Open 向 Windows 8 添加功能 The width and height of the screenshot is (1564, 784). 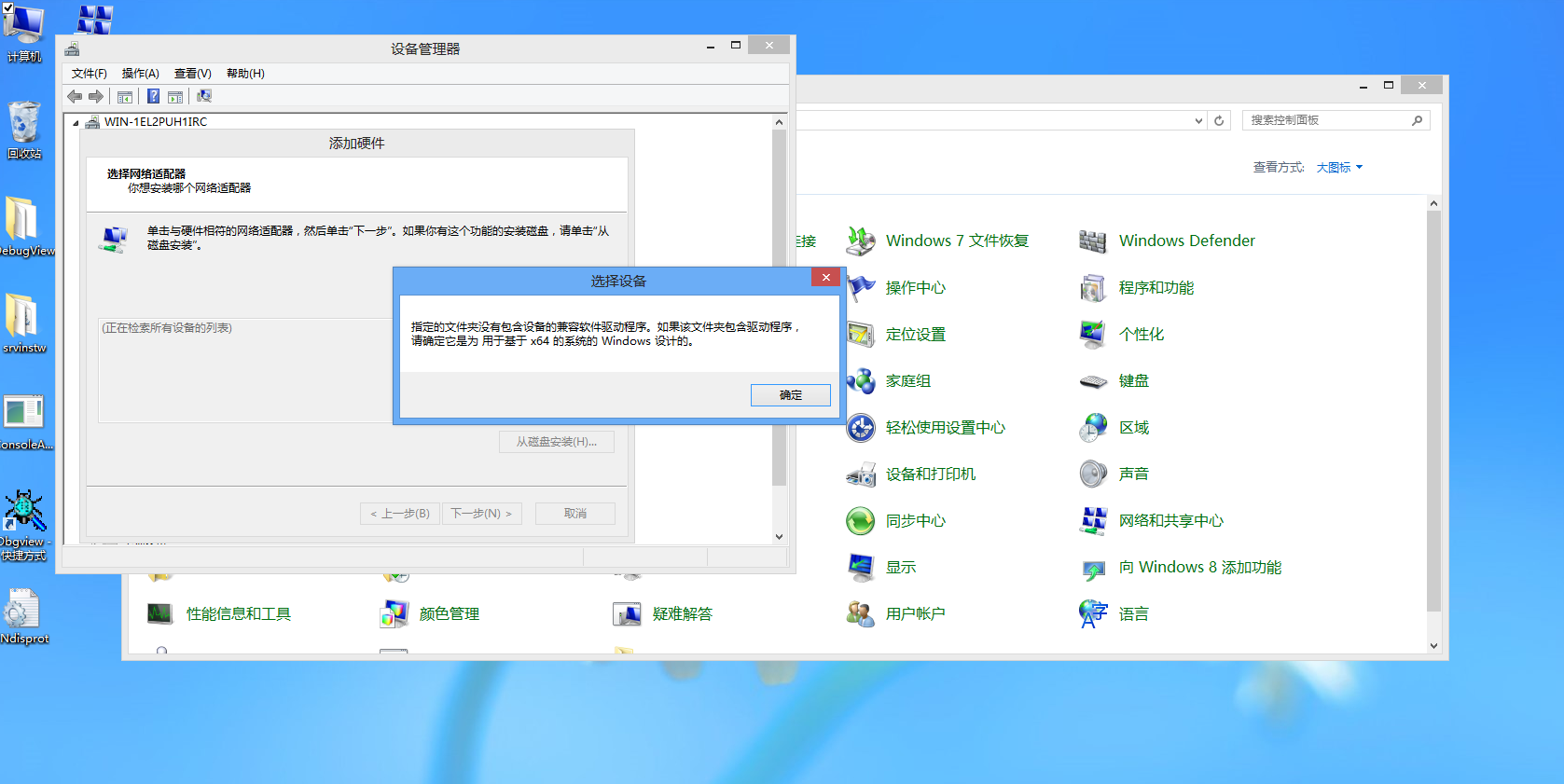pos(1180,568)
